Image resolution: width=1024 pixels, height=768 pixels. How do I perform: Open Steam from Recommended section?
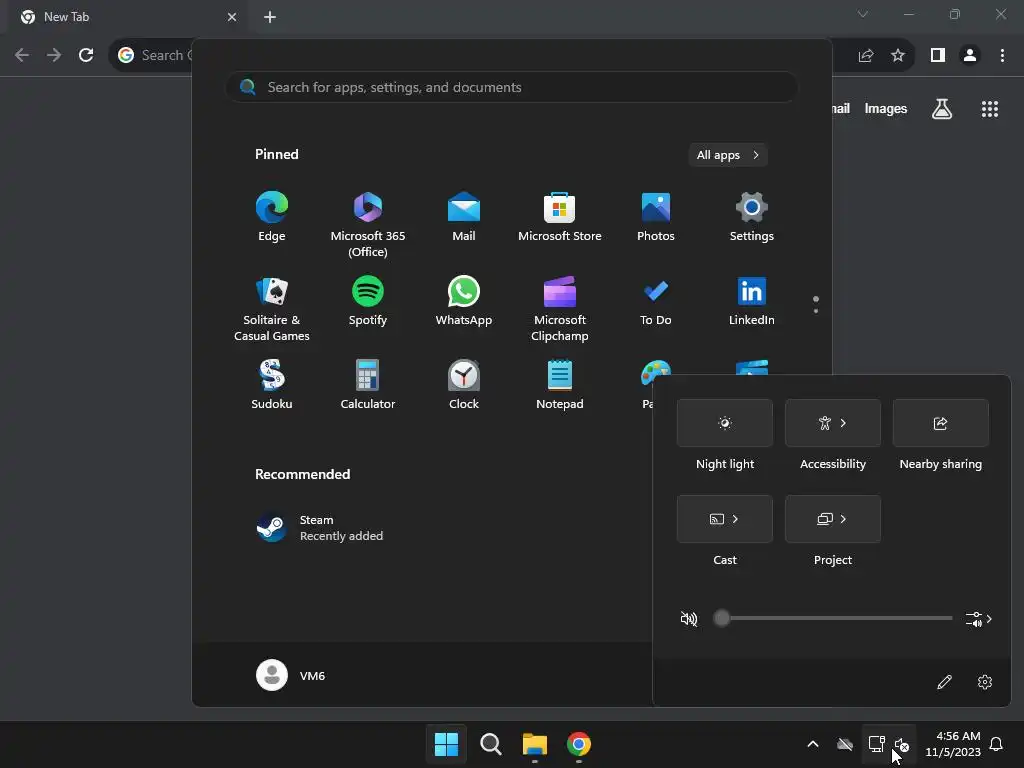click(x=320, y=528)
